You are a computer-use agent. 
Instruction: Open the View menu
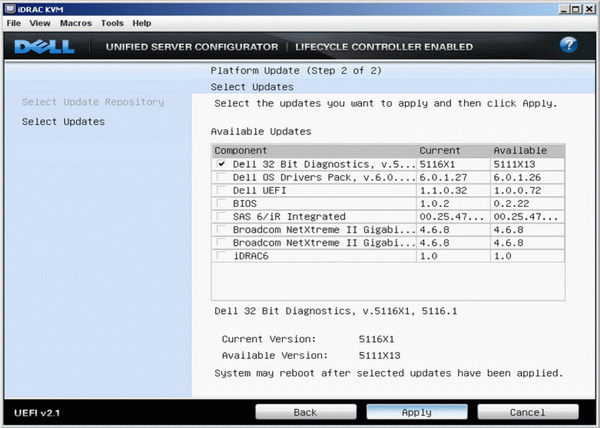point(40,23)
